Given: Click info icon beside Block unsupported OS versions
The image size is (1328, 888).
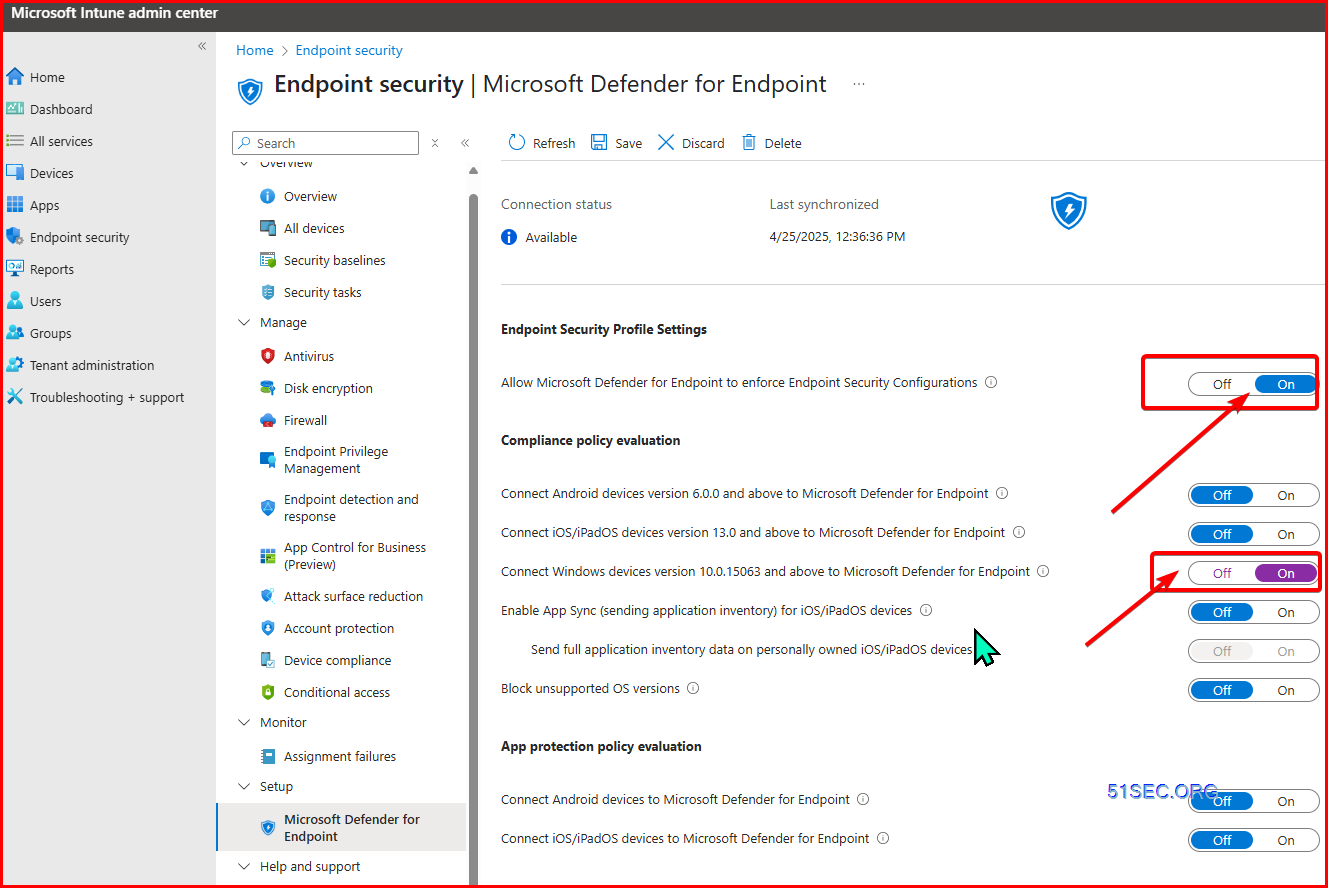Looking at the screenshot, I should pyautogui.click(x=693, y=688).
